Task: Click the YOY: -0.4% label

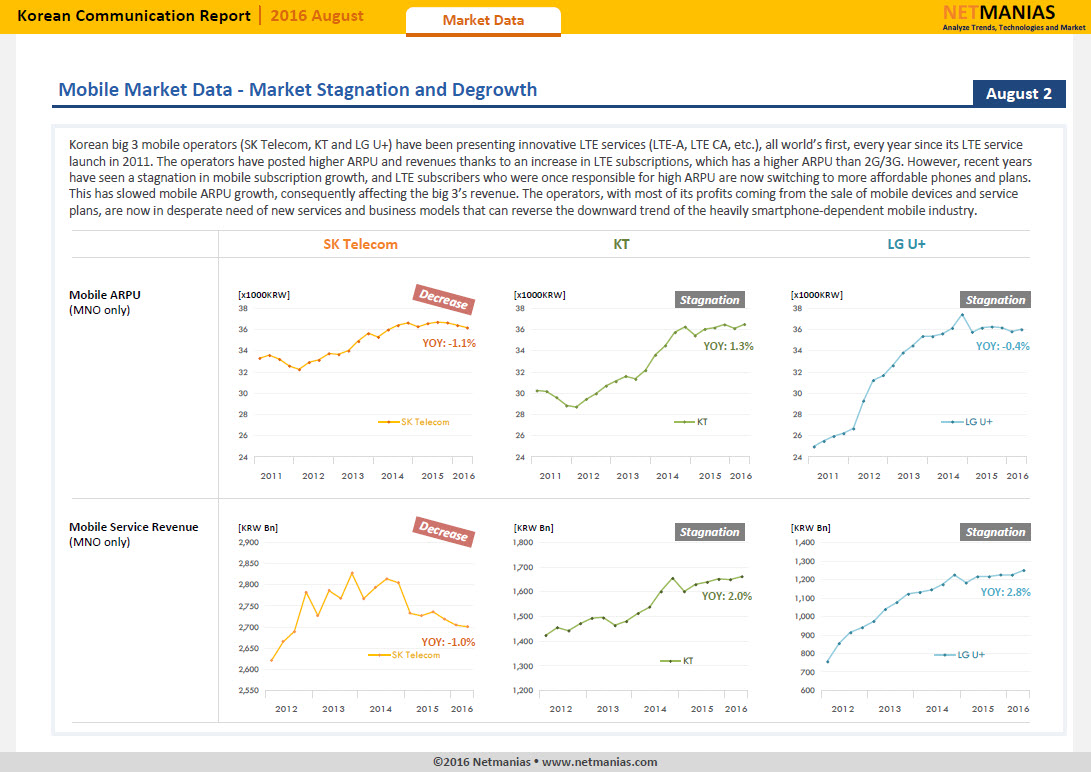Action: click(1003, 346)
